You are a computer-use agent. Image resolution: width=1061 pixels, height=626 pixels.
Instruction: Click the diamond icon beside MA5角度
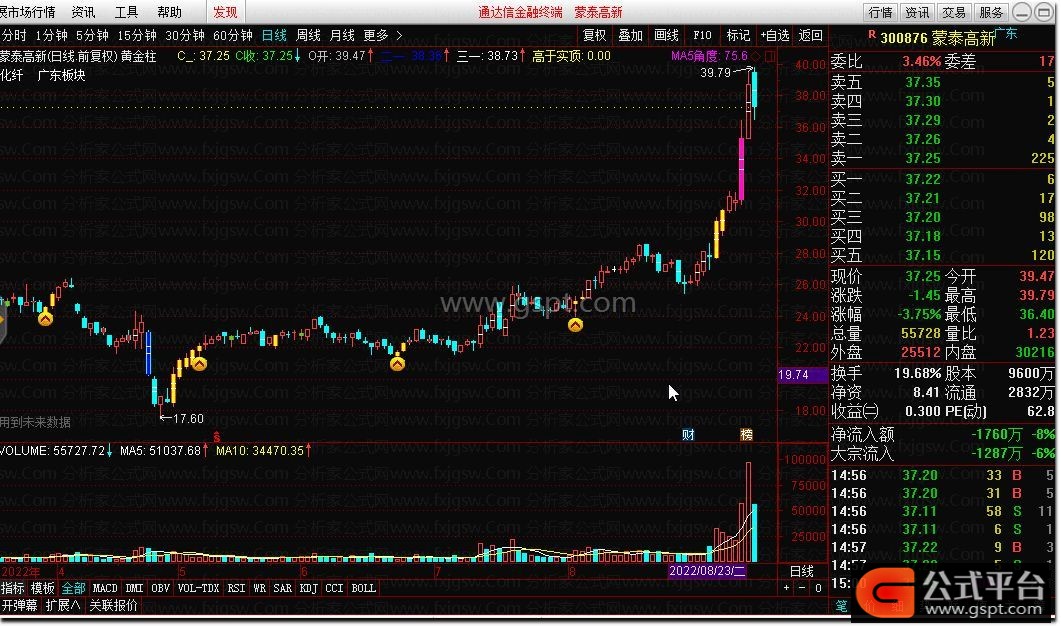pyautogui.click(x=757, y=56)
